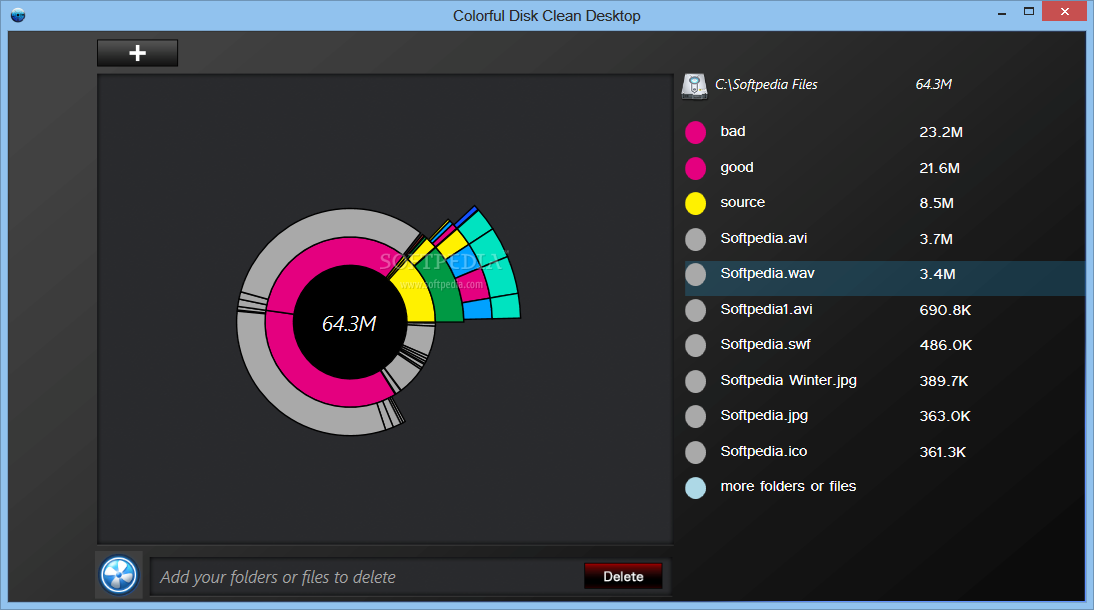Click the red Delete button
This screenshot has width=1094, height=610.
[623, 576]
